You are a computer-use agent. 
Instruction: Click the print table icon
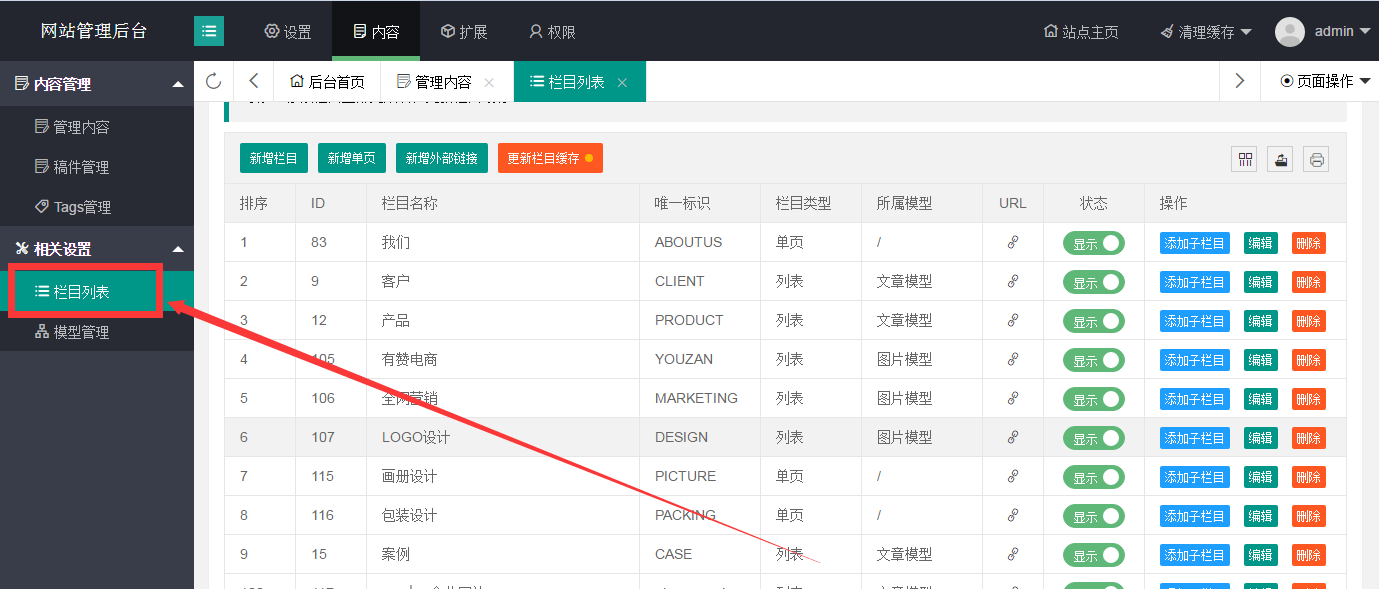(x=1316, y=159)
